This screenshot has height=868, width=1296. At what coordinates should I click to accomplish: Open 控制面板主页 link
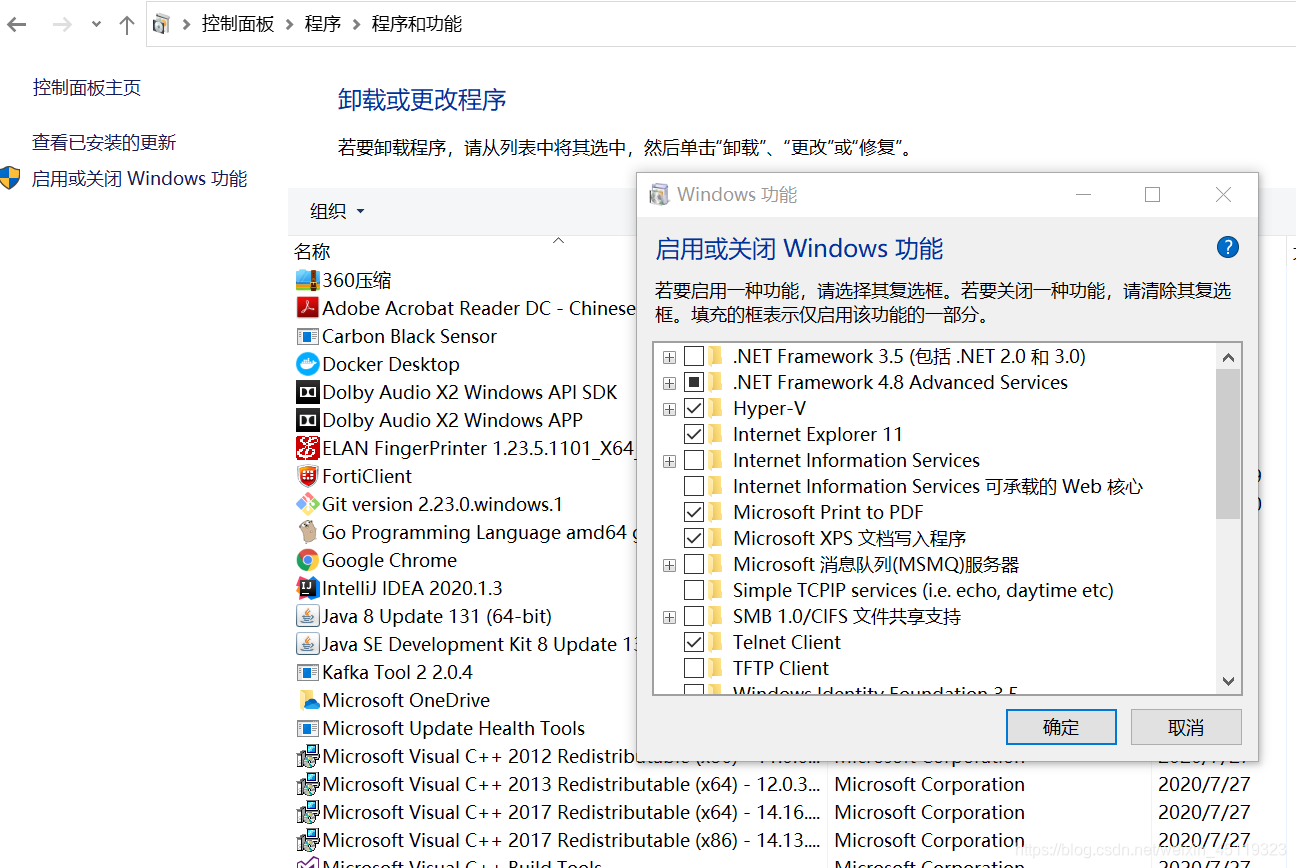coord(87,88)
